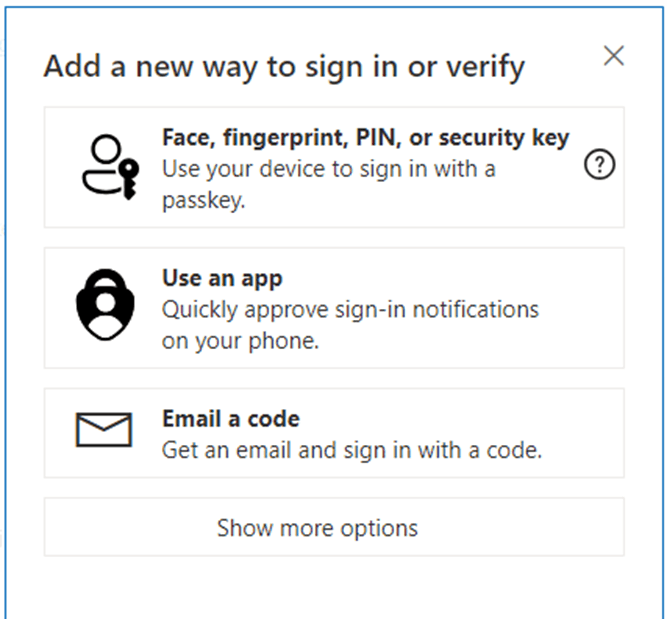Select "Face, fingerprint, PIN, or security key" title
Viewport: 667px width, 619px height.
(365, 138)
